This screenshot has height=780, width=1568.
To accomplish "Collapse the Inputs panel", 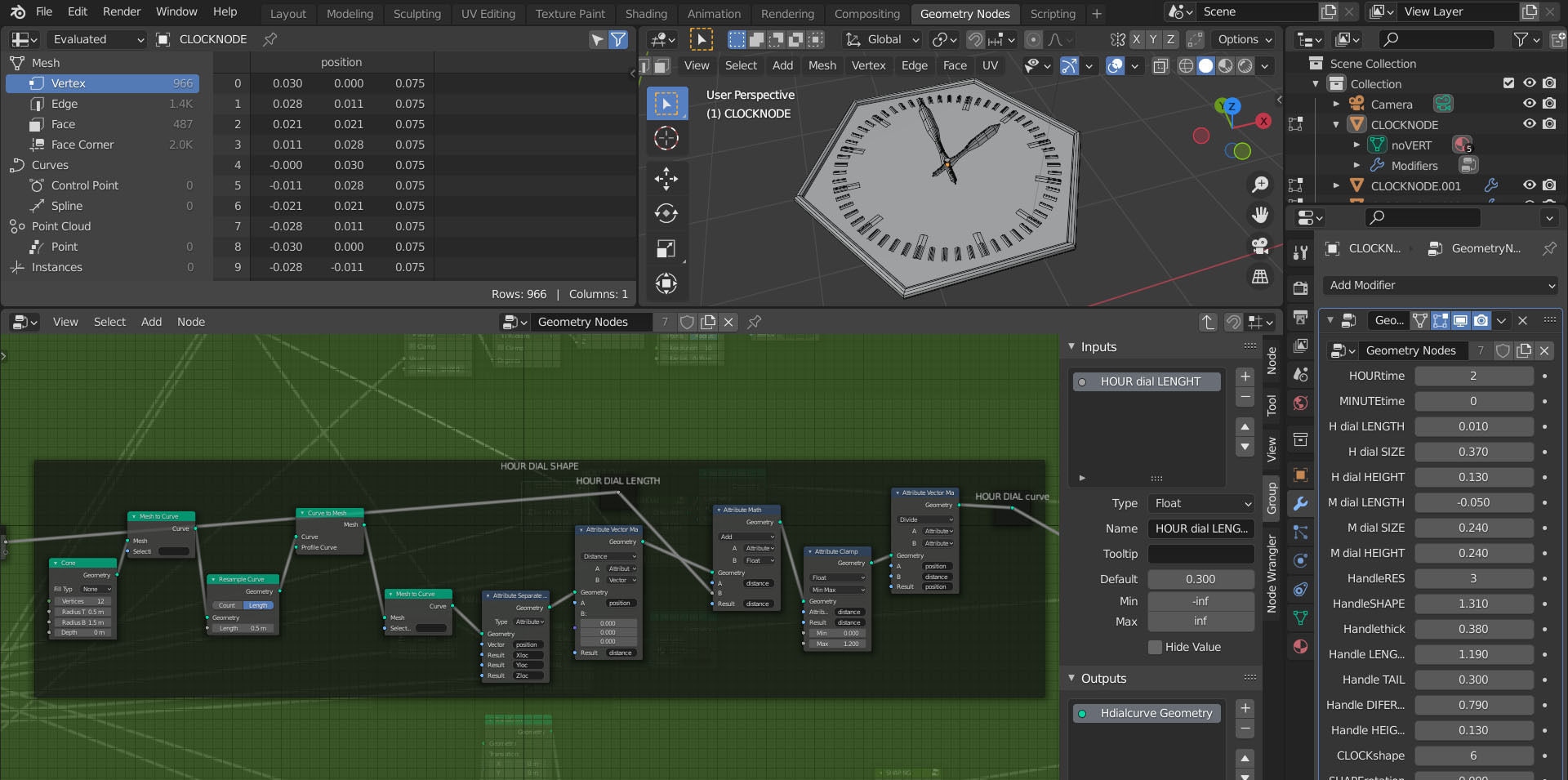I will tap(1072, 346).
